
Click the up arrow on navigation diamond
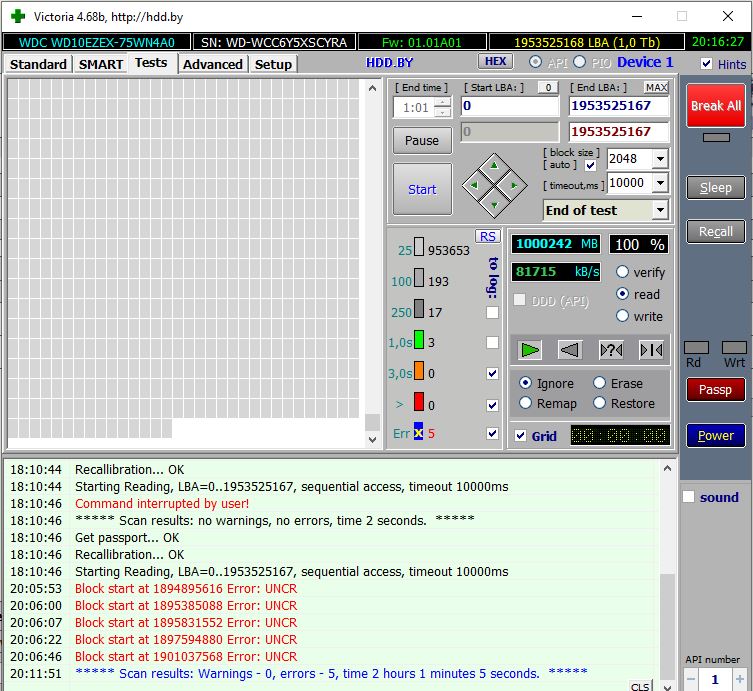point(494,166)
